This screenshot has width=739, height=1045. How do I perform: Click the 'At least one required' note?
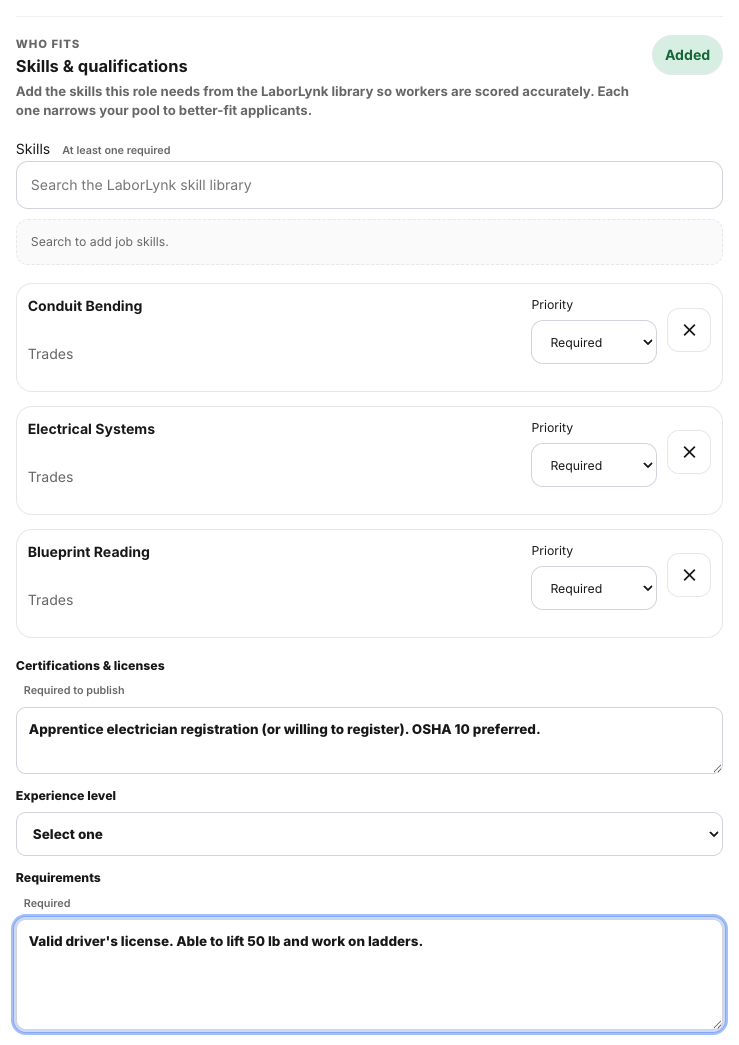coord(116,151)
